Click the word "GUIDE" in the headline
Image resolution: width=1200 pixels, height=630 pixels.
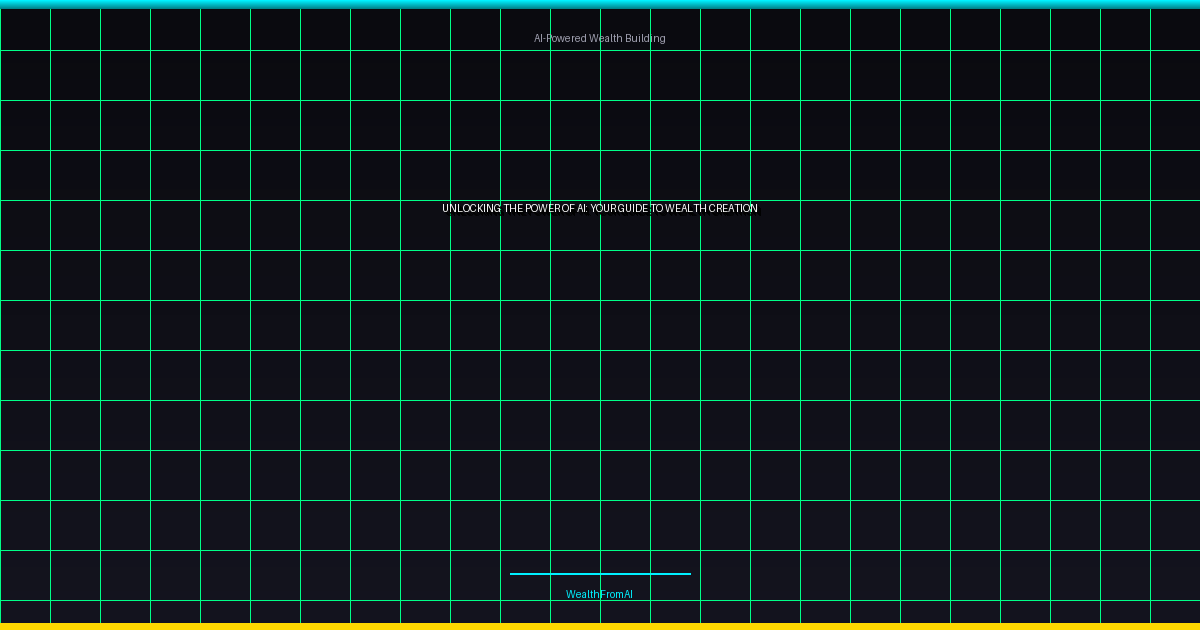[x=634, y=209]
